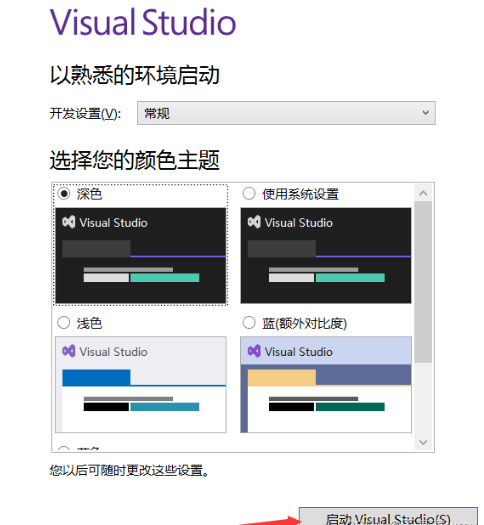Click the 深色 theme label text
The image size is (484, 525).
coord(89,194)
